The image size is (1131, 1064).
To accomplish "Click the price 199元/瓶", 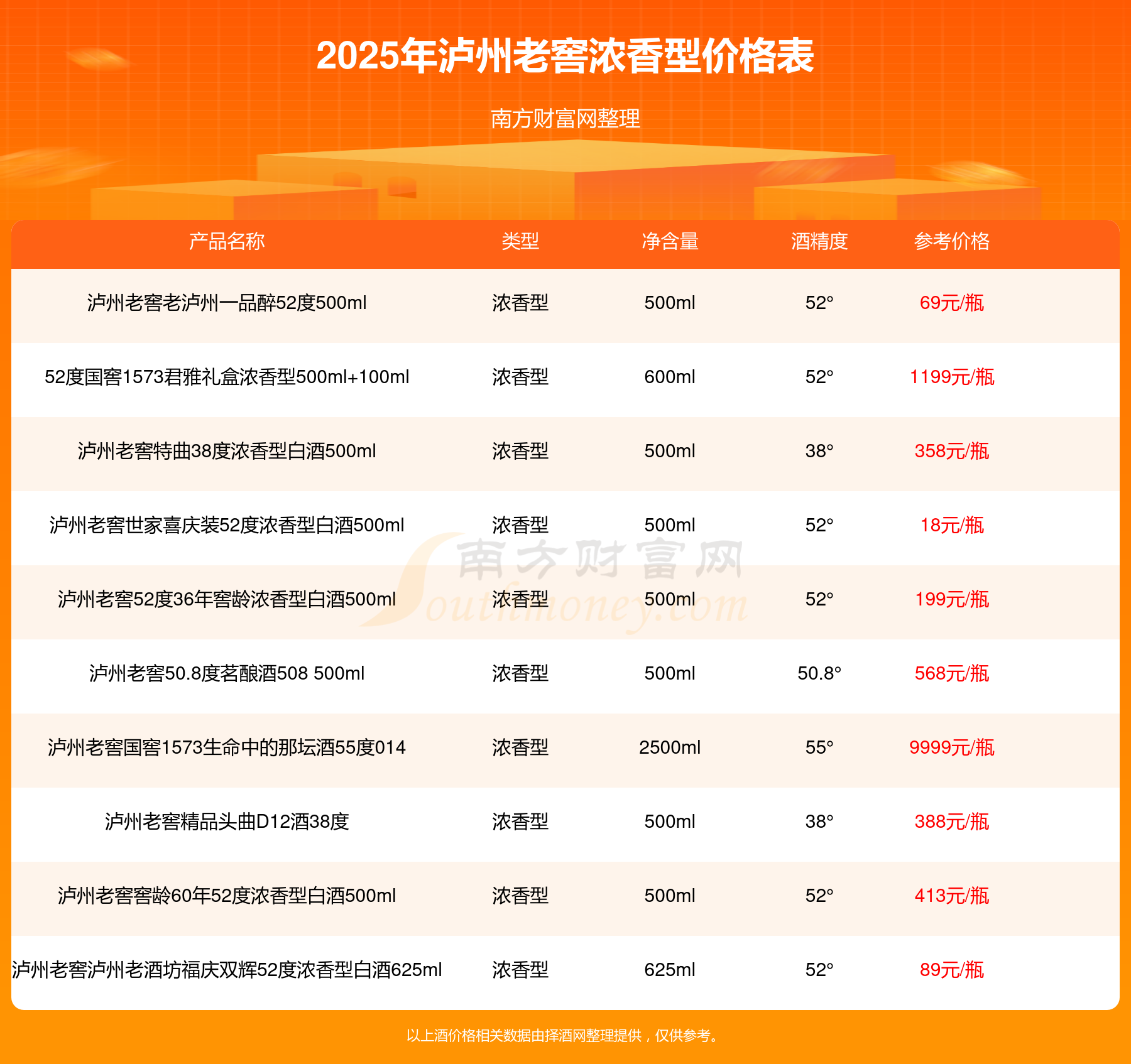I will pos(952,599).
